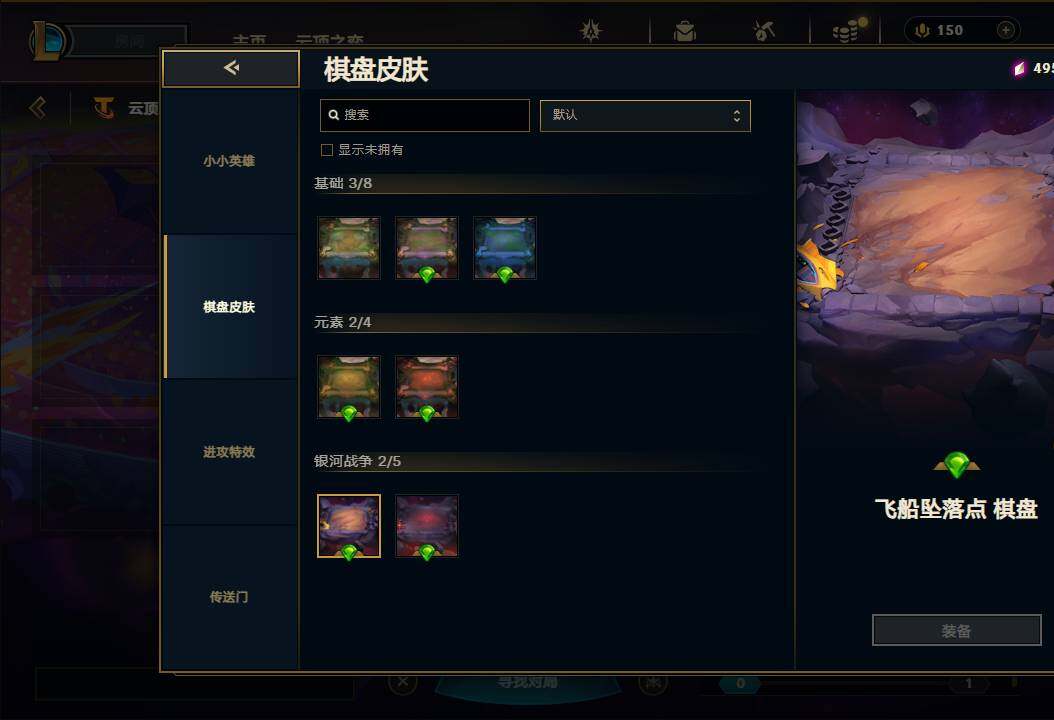Click the 装备 equip button
This screenshot has width=1054, height=720.
(x=956, y=631)
